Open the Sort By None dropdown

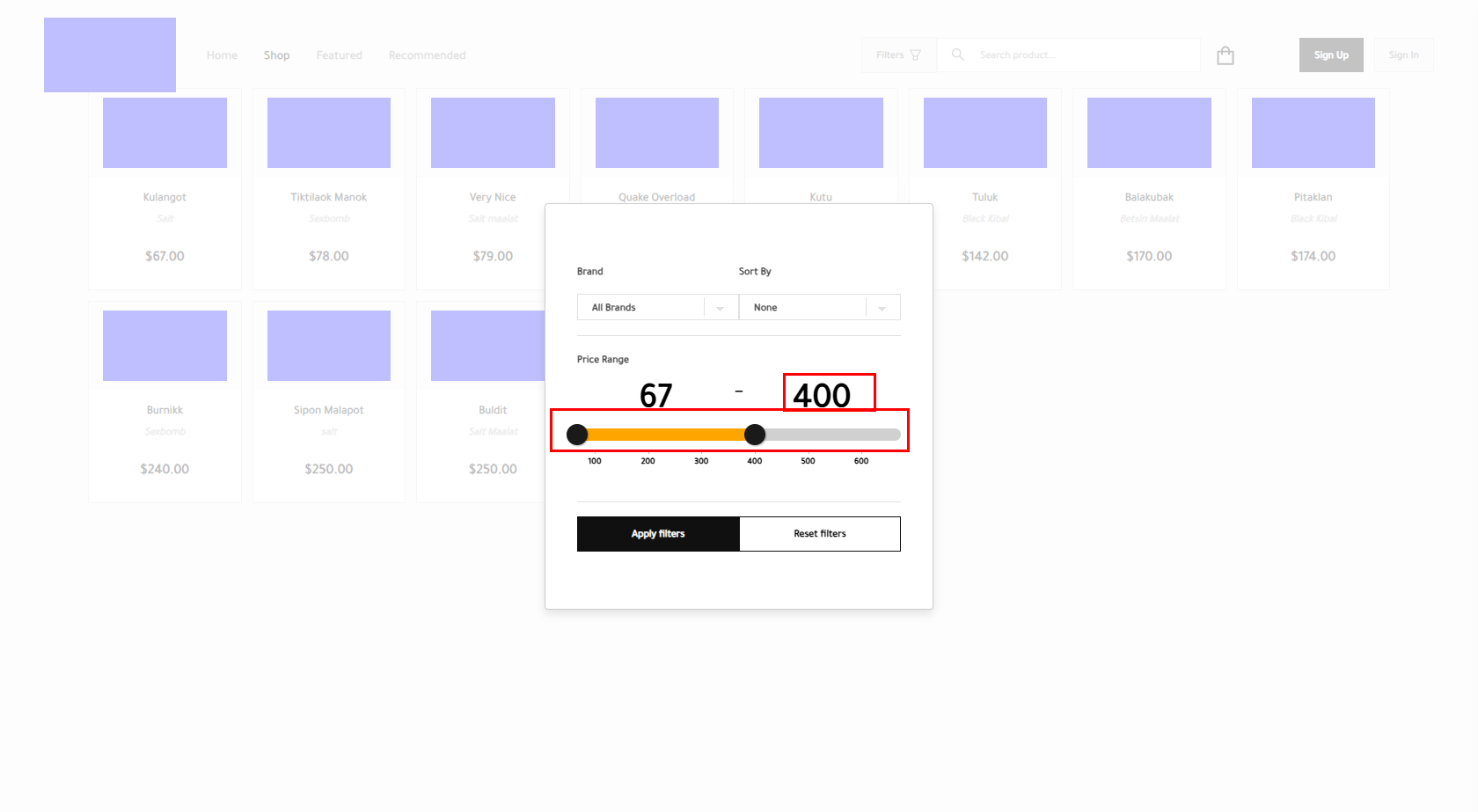pos(802,307)
